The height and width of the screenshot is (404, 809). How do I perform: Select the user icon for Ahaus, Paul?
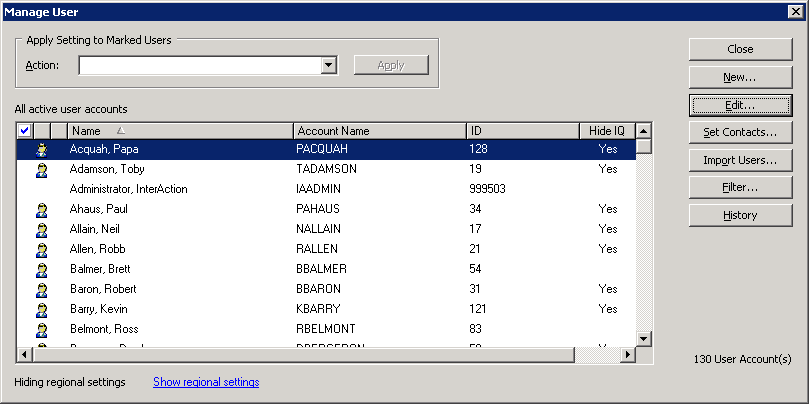pyautogui.click(x=42, y=209)
